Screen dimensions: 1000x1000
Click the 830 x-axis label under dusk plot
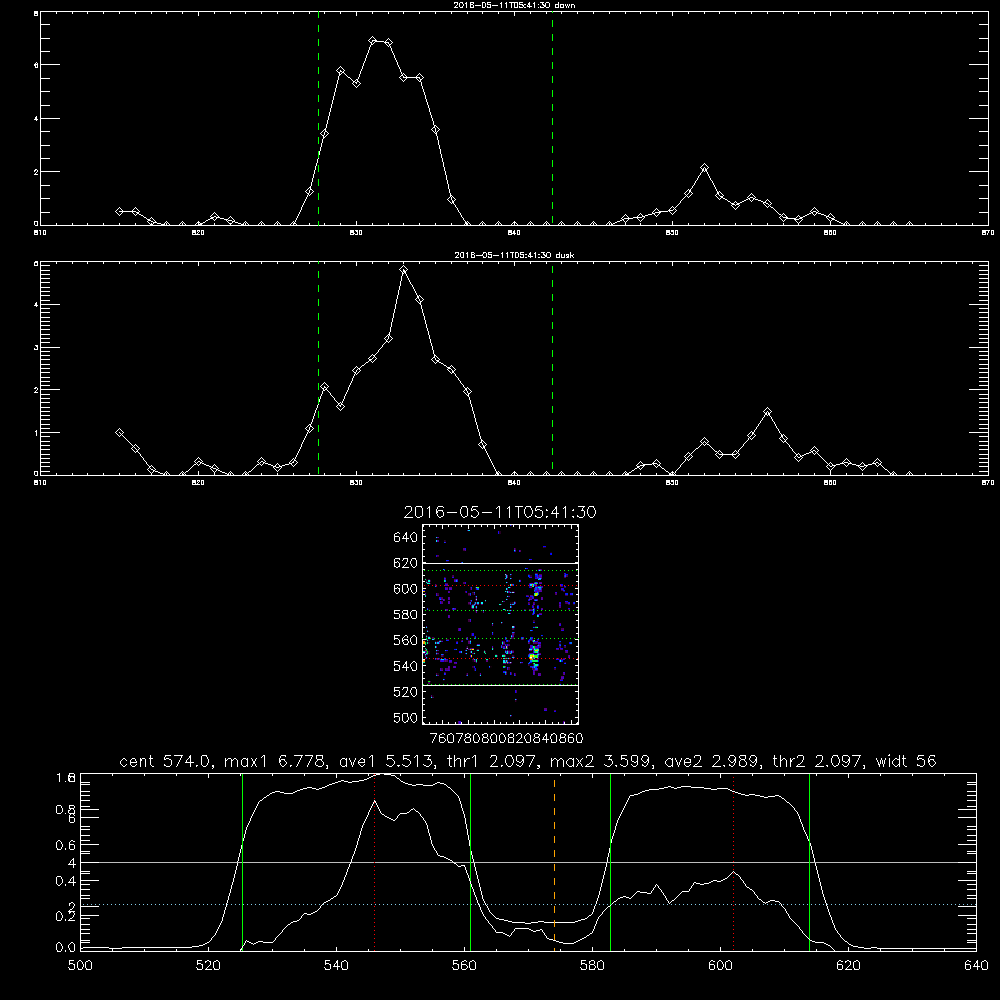pyautogui.click(x=356, y=483)
